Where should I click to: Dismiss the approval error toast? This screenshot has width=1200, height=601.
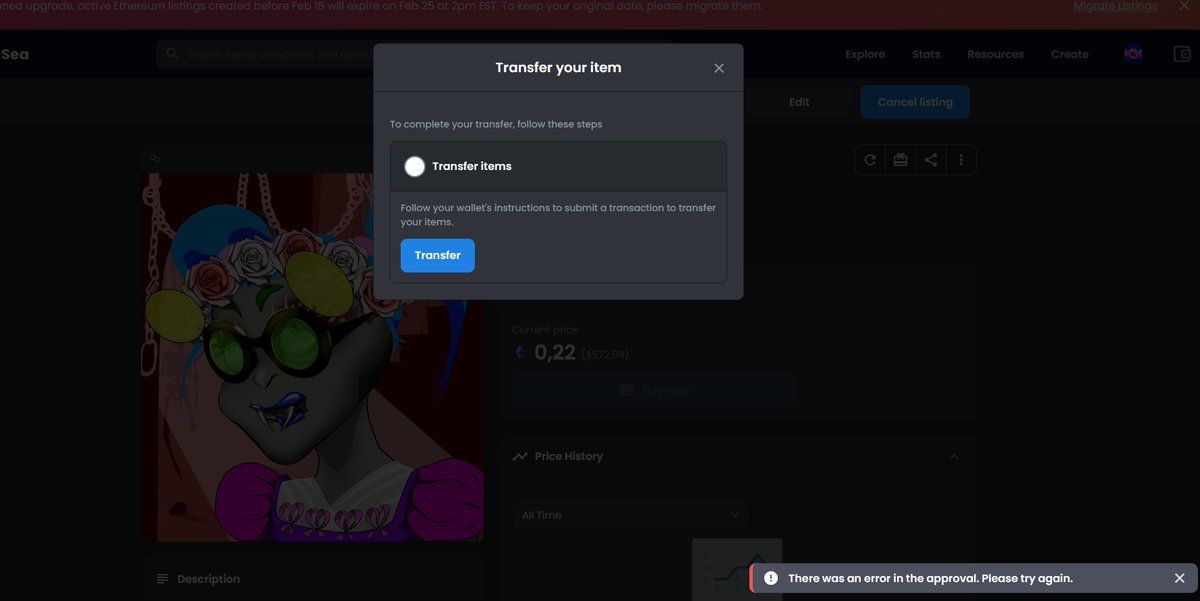point(1180,578)
